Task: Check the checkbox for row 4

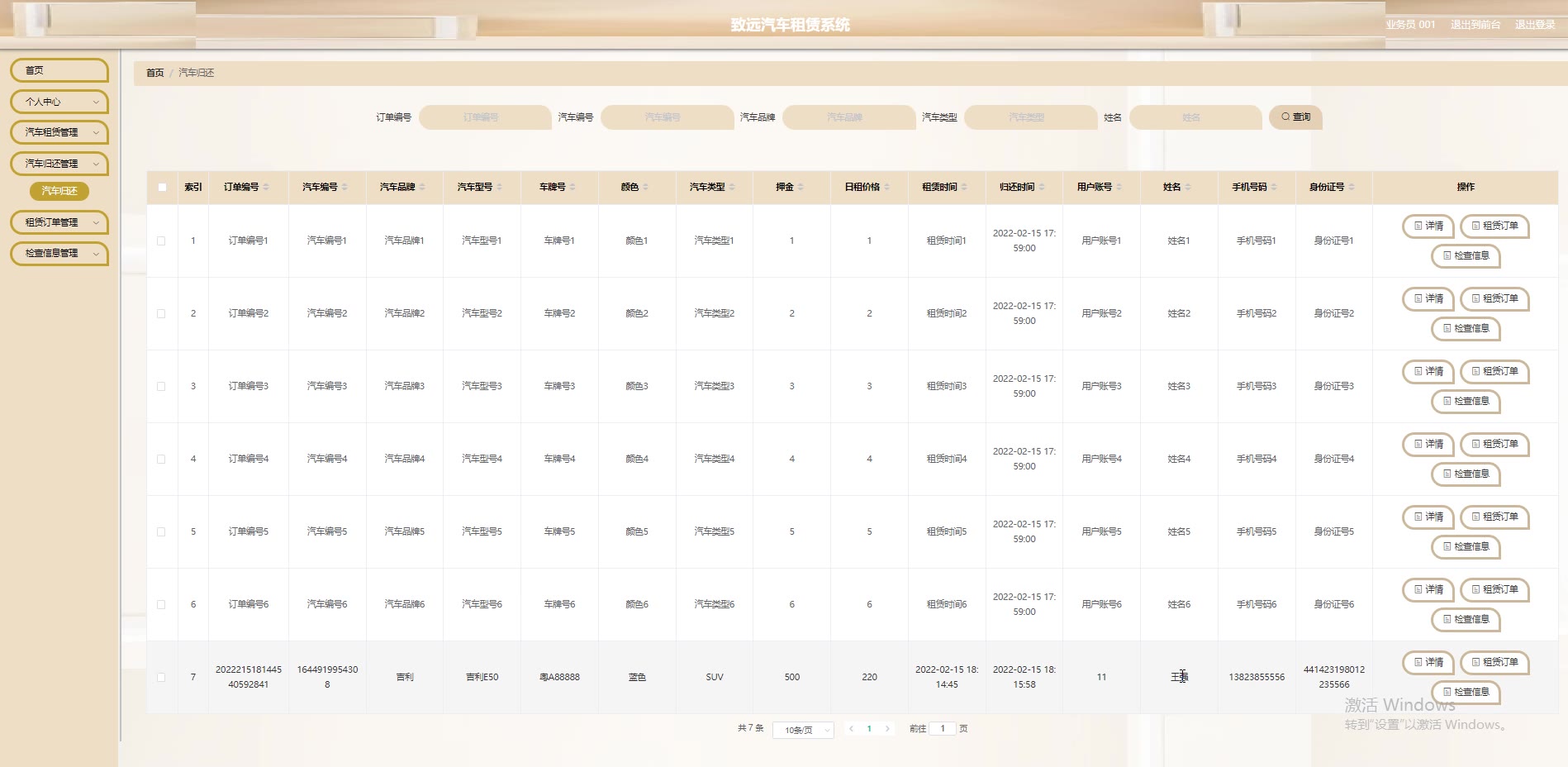Action: pyautogui.click(x=161, y=459)
